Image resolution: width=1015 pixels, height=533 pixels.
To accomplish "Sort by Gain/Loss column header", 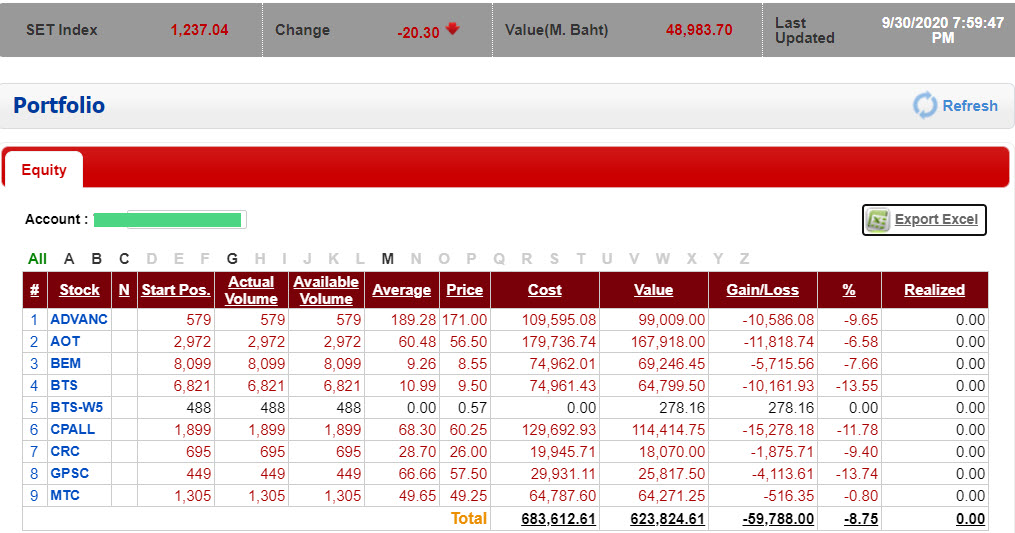I will pos(762,290).
